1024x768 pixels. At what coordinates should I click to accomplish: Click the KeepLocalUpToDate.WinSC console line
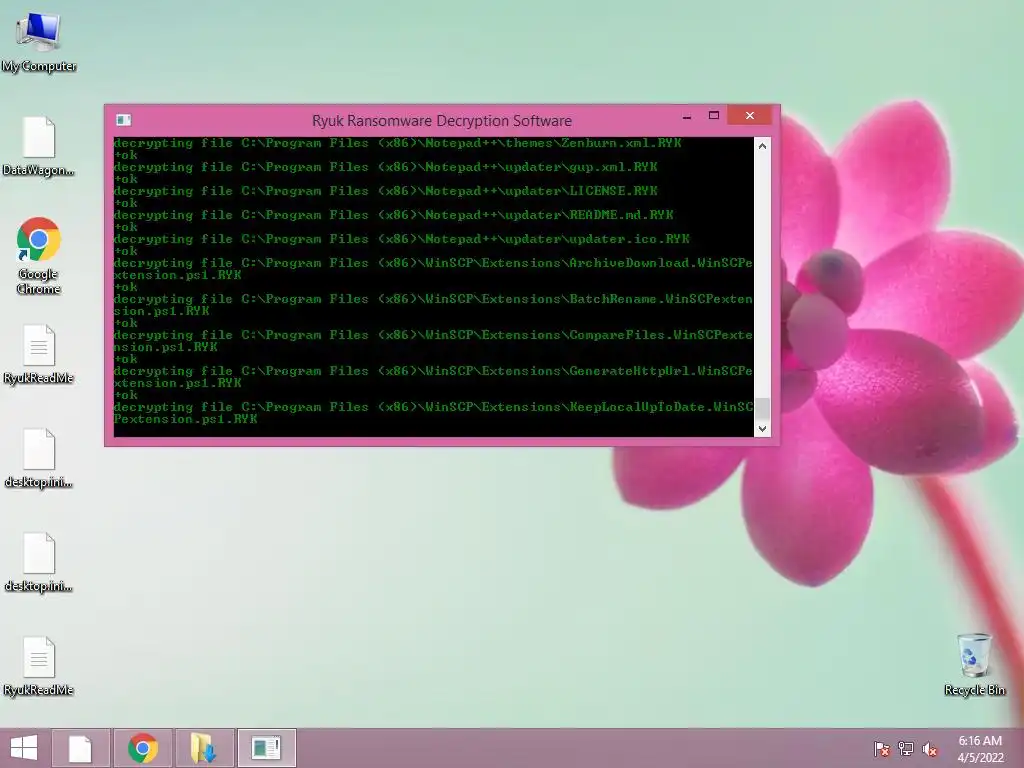tap(433, 413)
